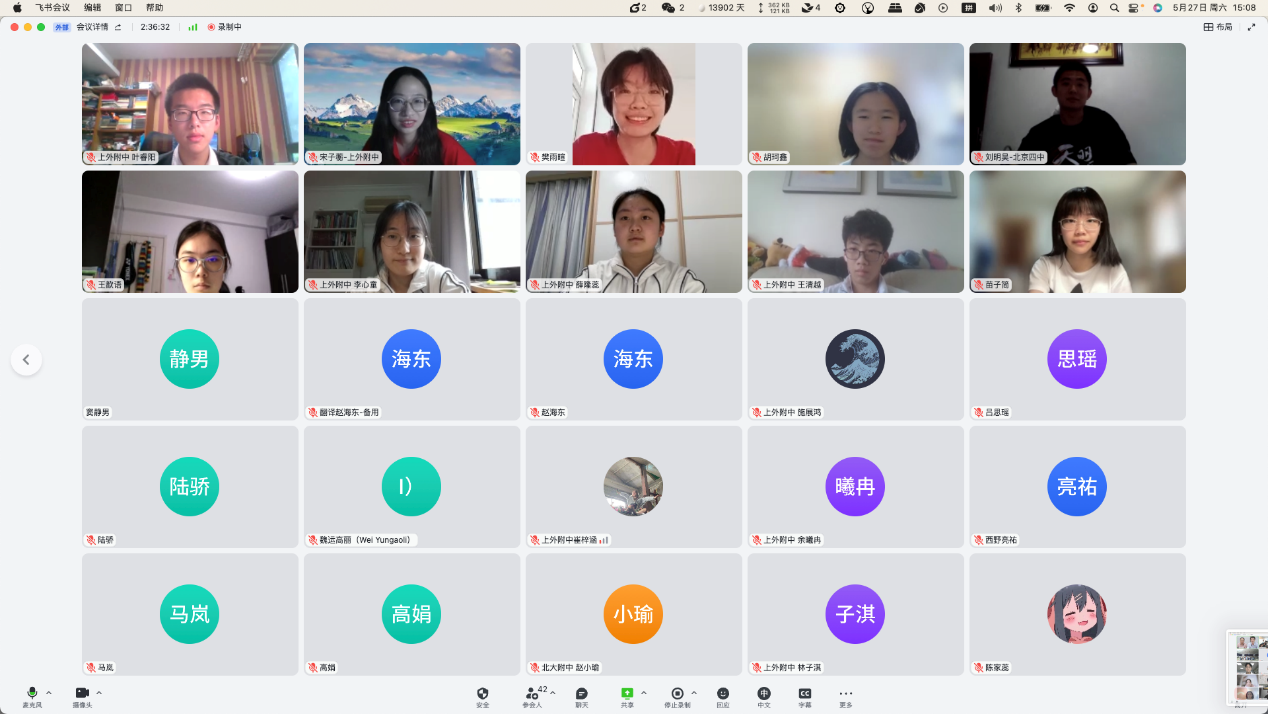The width and height of the screenshot is (1268, 714).
Task: Open the layout (布局) selector
Action: click(1218, 27)
